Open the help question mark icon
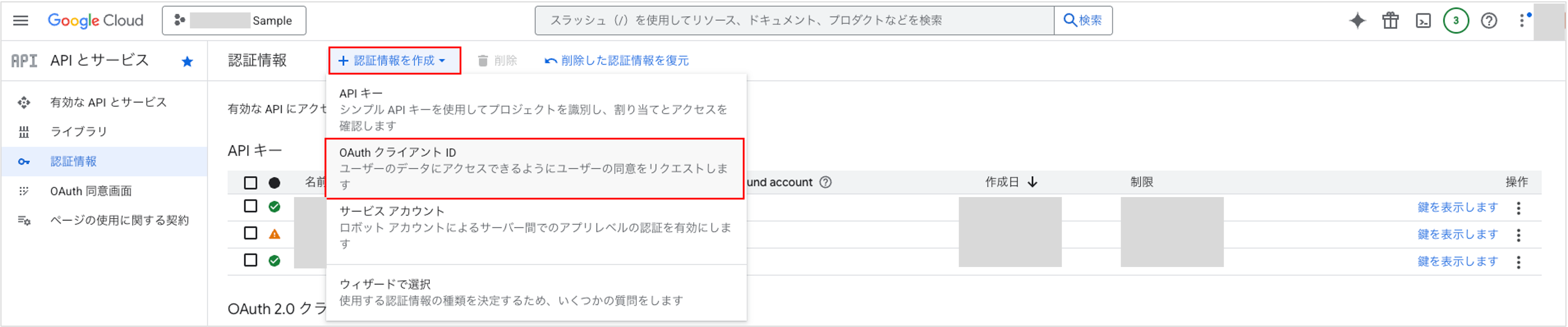The image size is (1568, 327). pyautogui.click(x=1489, y=21)
